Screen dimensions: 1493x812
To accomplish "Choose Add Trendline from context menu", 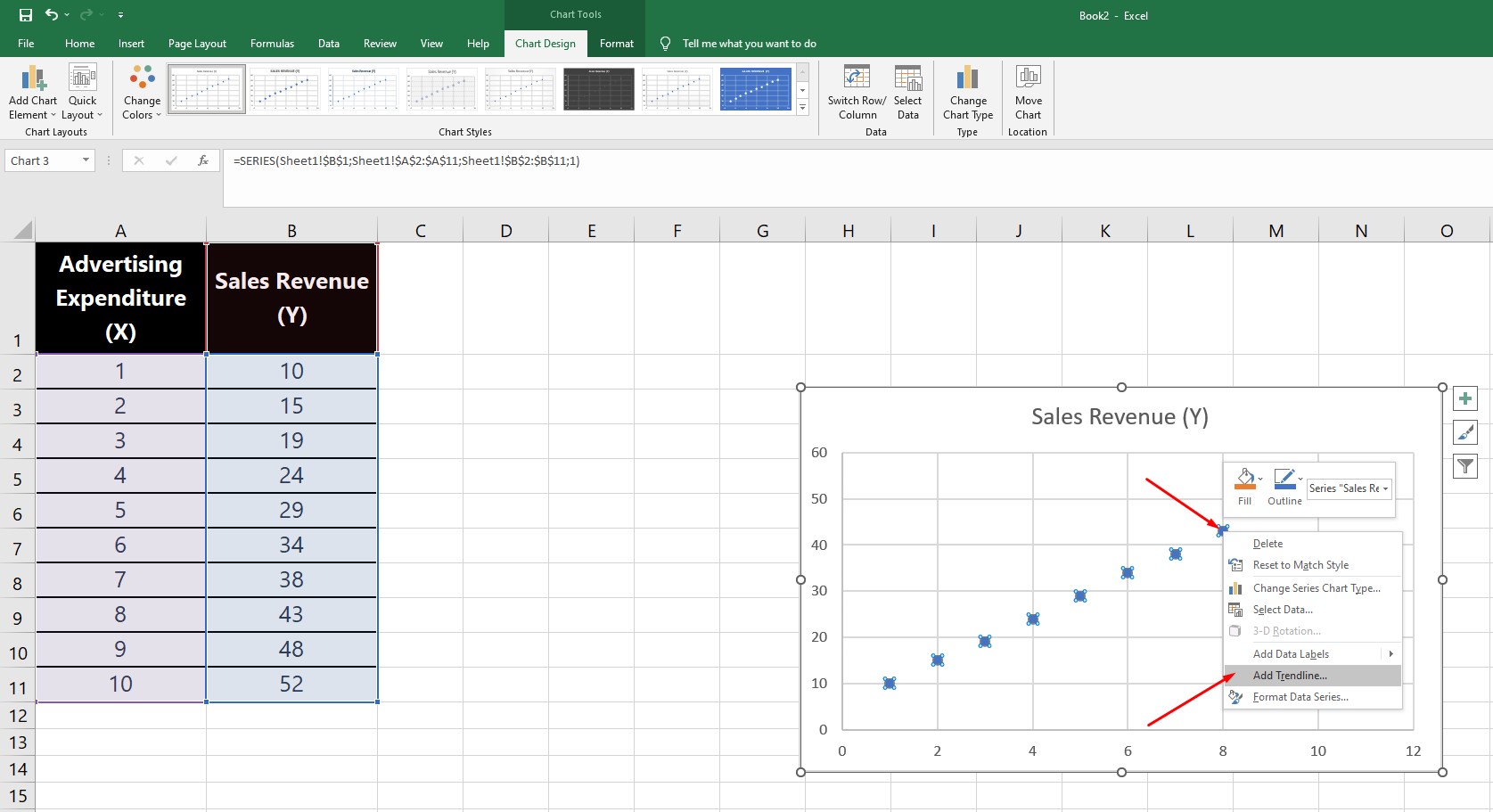I will tap(1289, 676).
